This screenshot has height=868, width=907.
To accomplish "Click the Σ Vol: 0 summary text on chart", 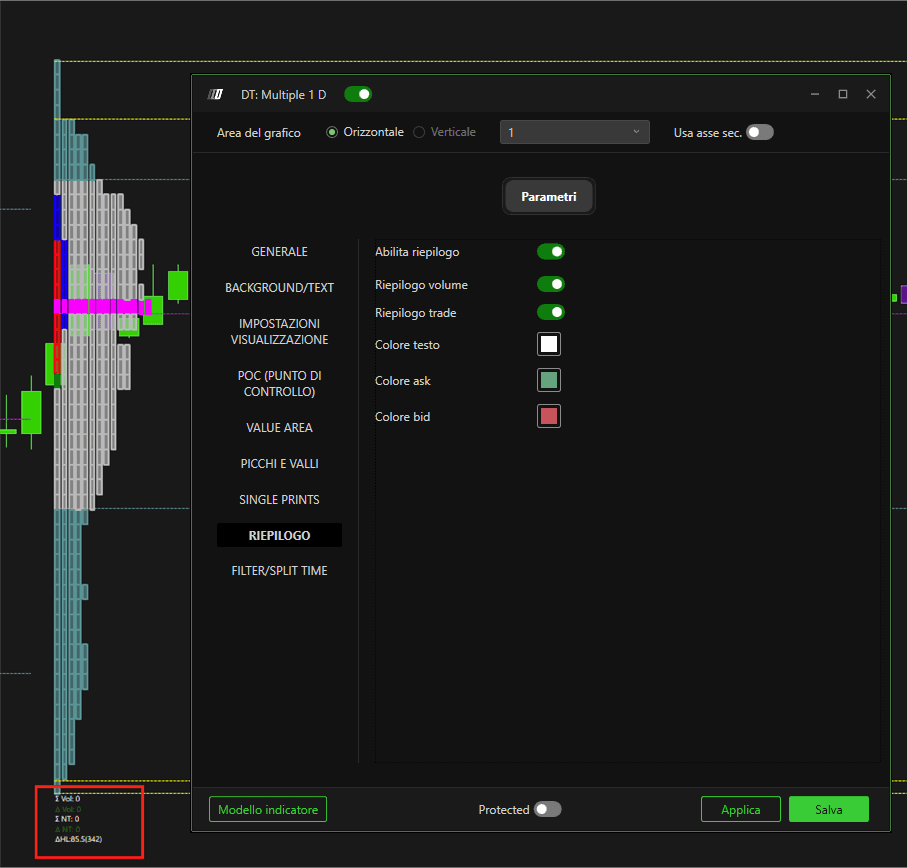I will 67,799.
